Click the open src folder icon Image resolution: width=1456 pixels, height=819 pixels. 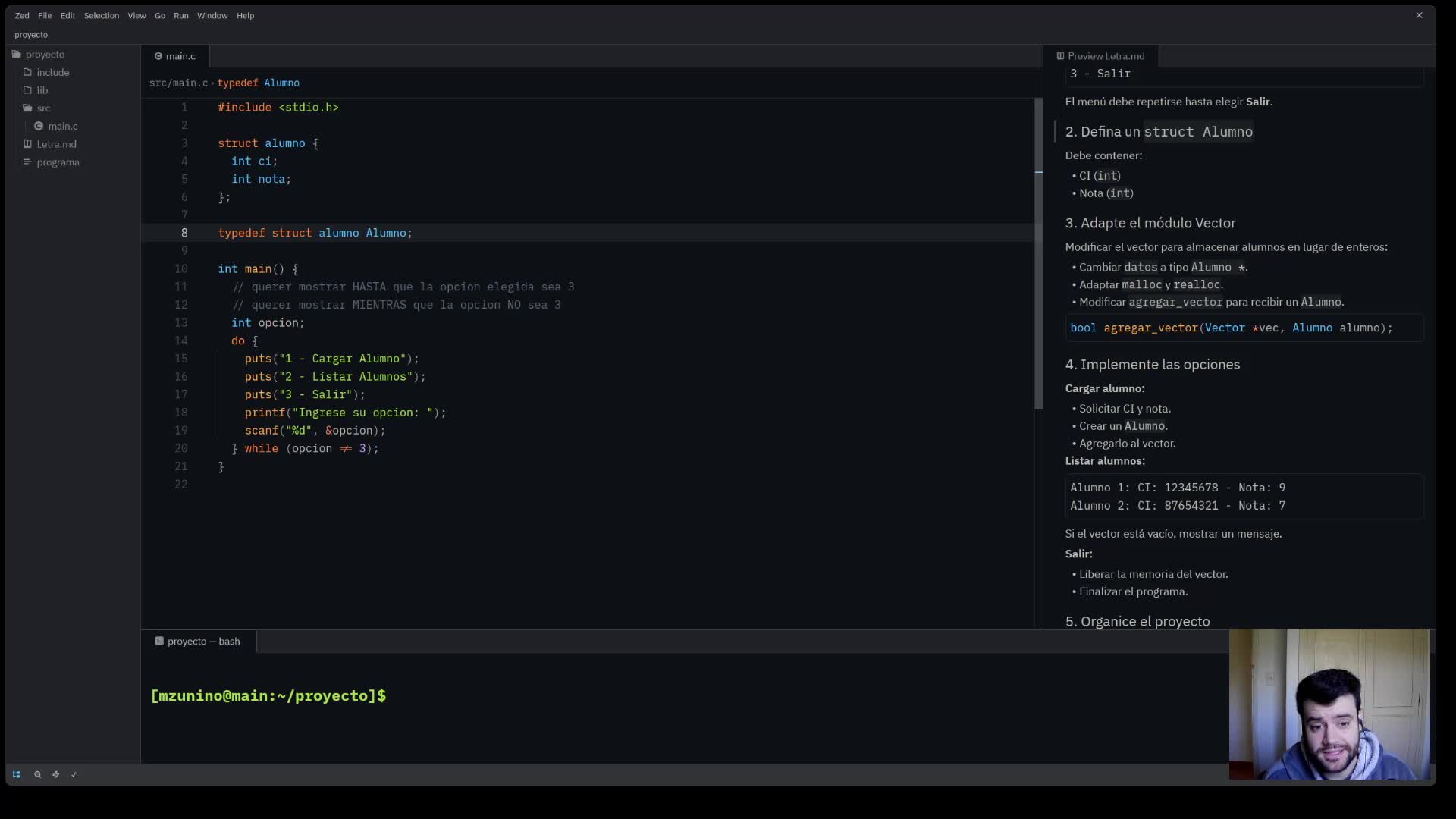pyautogui.click(x=27, y=108)
